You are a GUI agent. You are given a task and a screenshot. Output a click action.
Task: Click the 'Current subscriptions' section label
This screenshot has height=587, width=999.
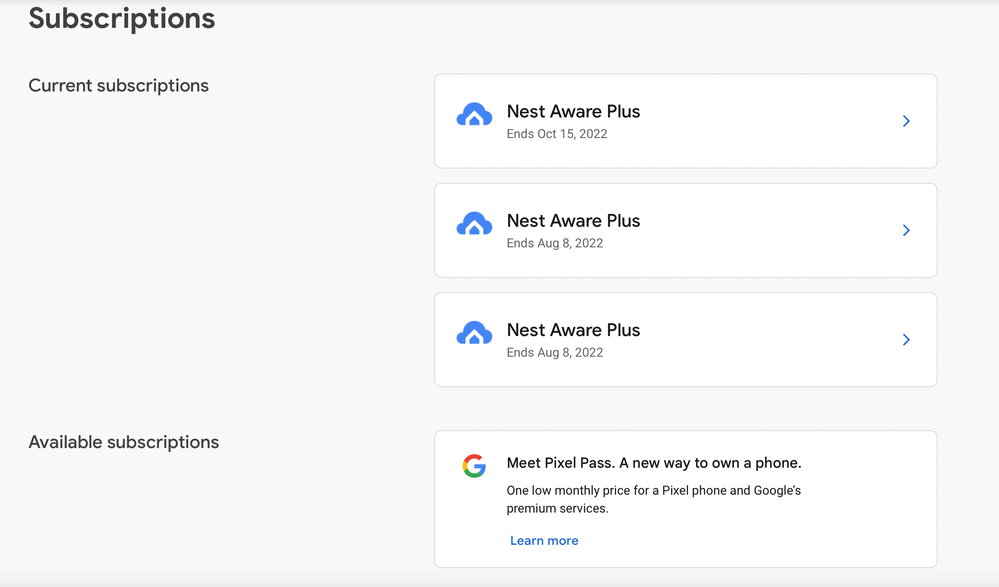tap(118, 86)
